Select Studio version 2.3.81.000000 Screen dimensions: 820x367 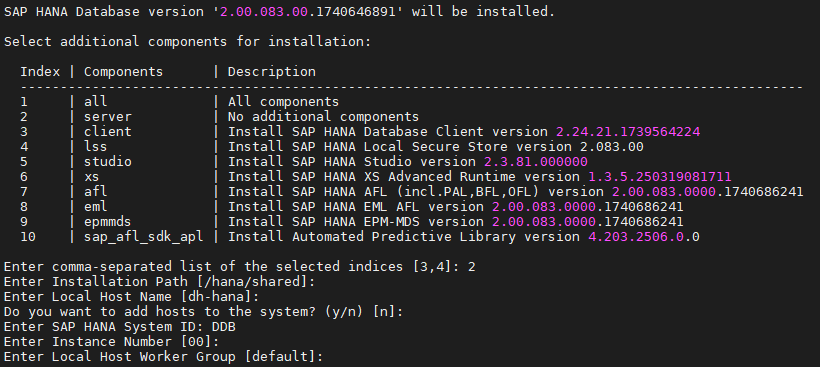click(x=536, y=162)
